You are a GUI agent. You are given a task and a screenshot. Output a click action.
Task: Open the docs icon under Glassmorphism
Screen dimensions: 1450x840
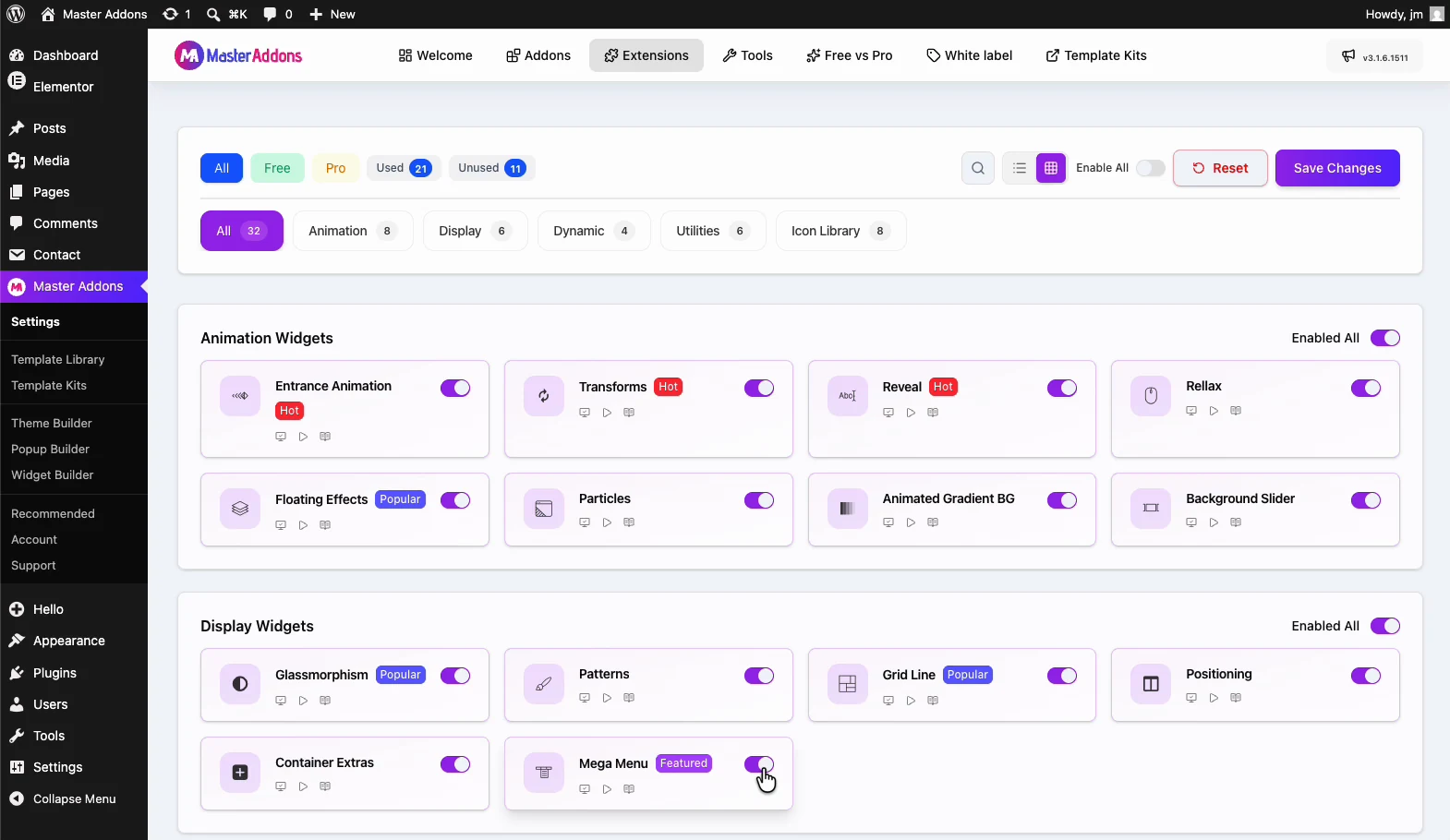pyautogui.click(x=325, y=701)
